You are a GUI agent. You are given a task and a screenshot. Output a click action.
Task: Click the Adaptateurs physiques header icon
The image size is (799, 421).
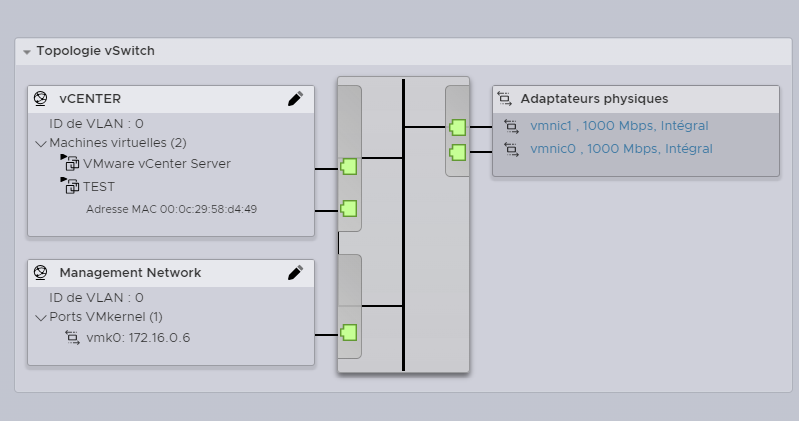tap(504, 99)
